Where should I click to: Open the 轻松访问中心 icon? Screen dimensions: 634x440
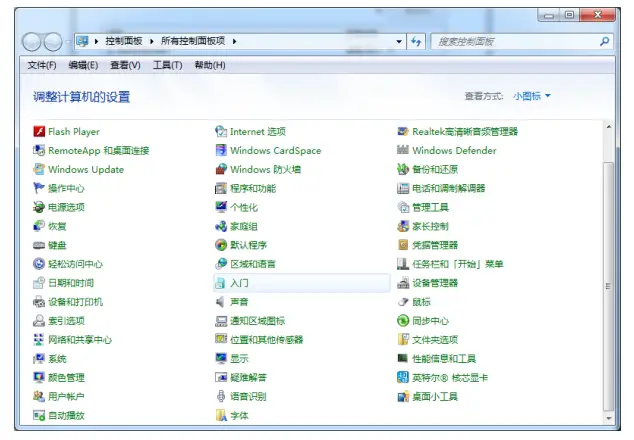click(39, 264)
